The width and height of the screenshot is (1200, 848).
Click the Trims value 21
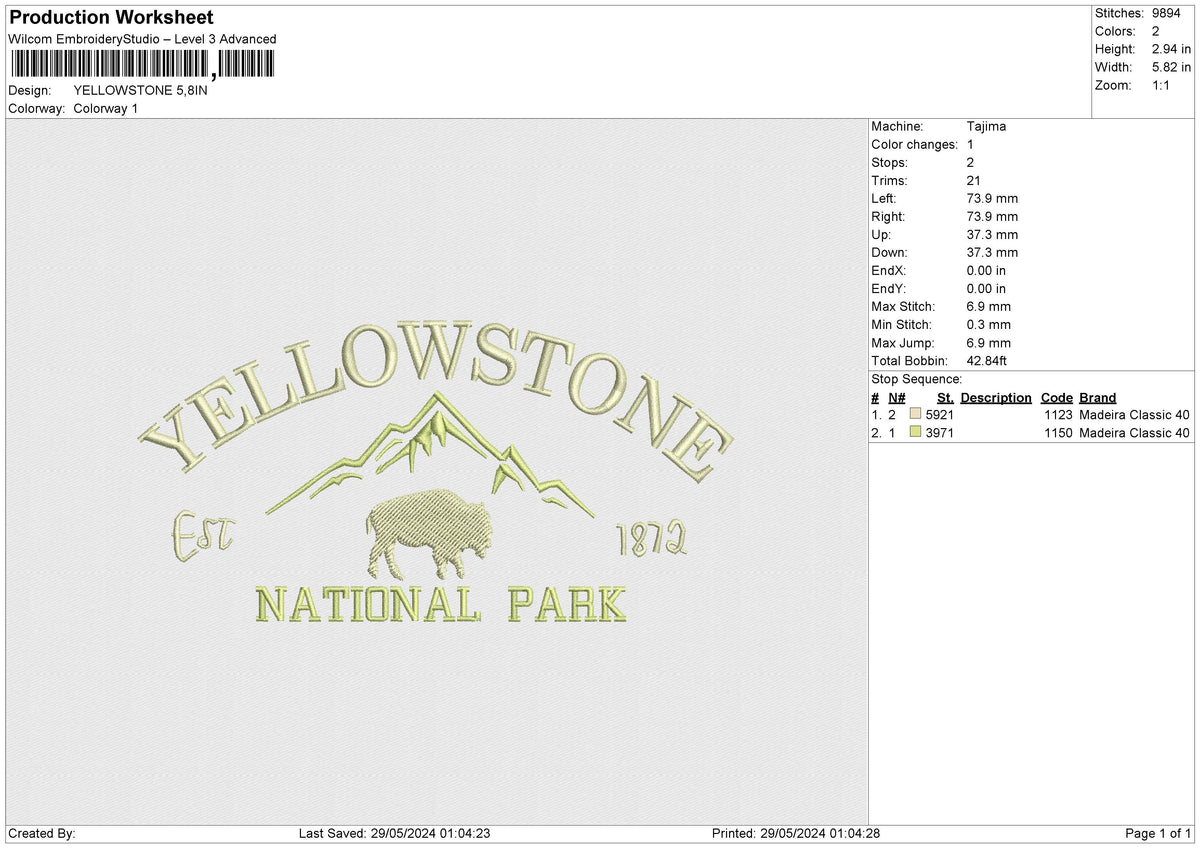(x=975, y=181)
